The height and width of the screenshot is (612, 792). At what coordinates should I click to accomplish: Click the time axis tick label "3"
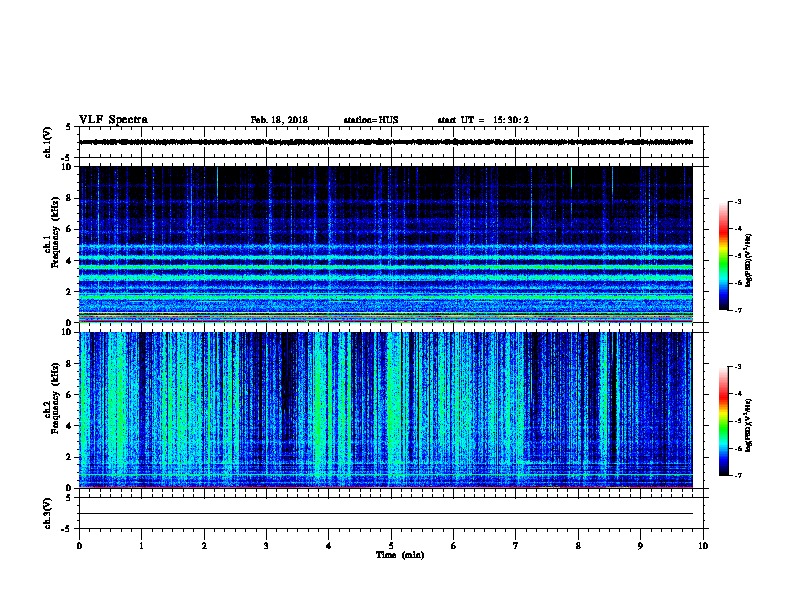coord(266,546)
